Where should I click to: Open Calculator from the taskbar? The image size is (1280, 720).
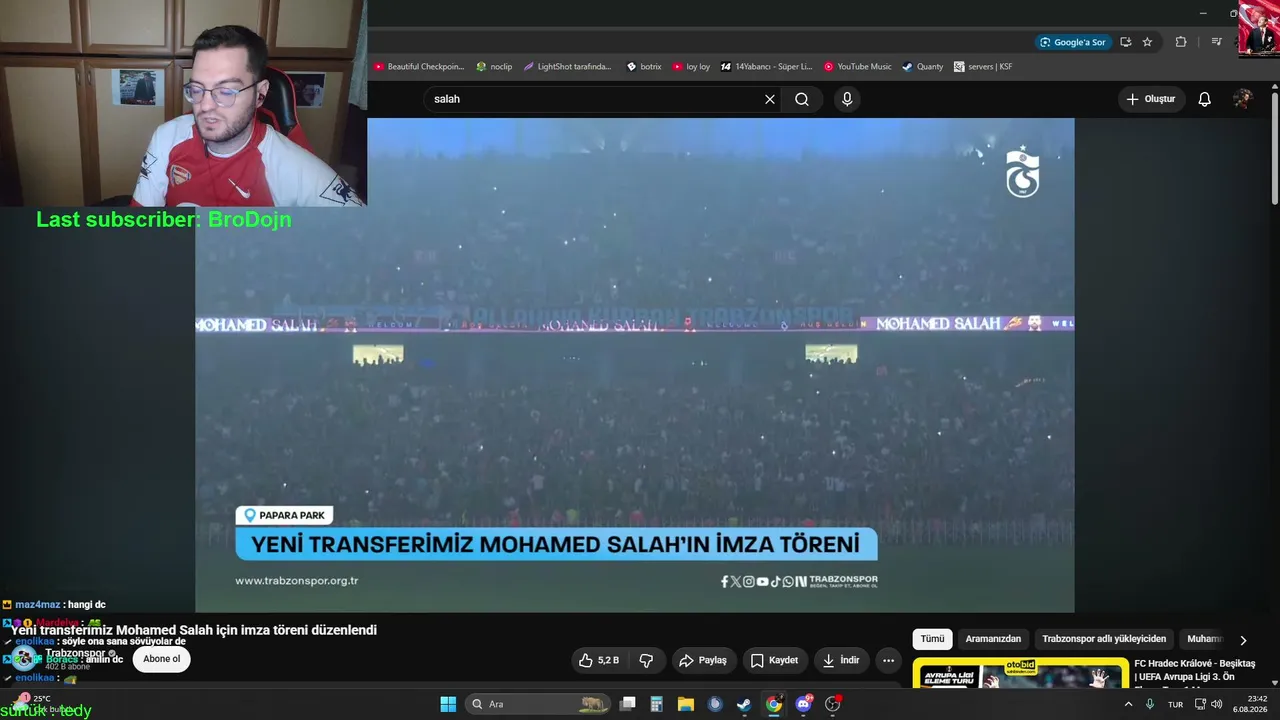click(x=656, y=704)
